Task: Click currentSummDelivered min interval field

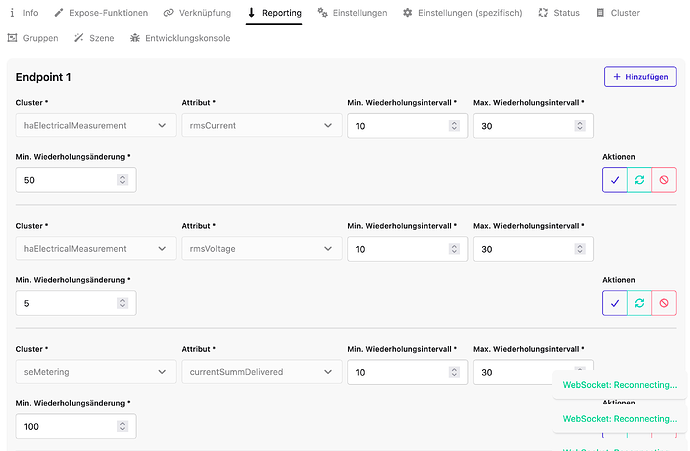Action: [407, 372]
